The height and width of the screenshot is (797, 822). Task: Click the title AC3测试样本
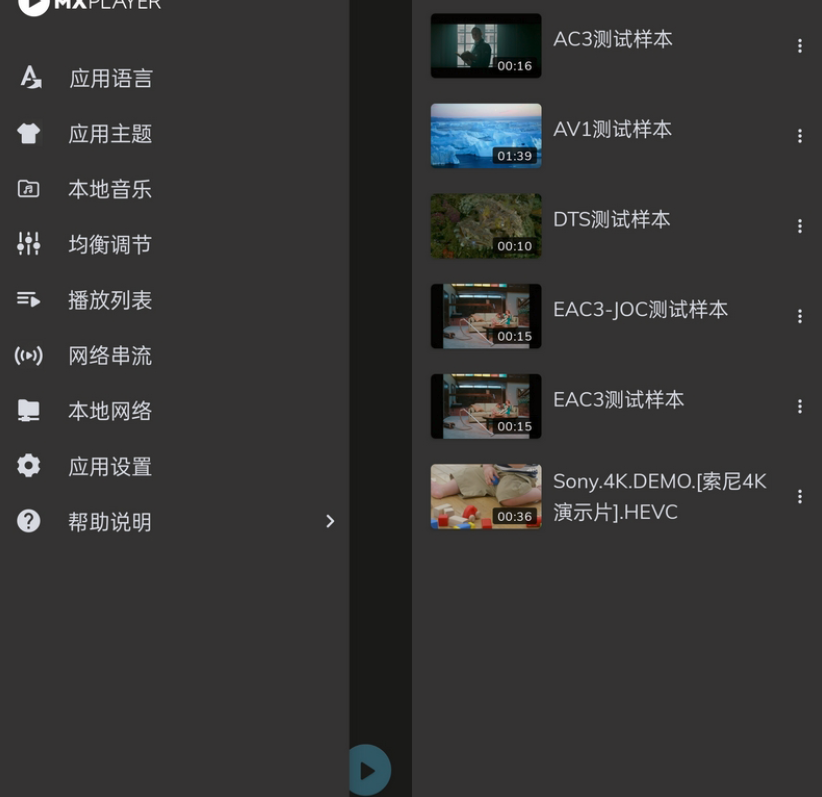(x=613, y=39)
